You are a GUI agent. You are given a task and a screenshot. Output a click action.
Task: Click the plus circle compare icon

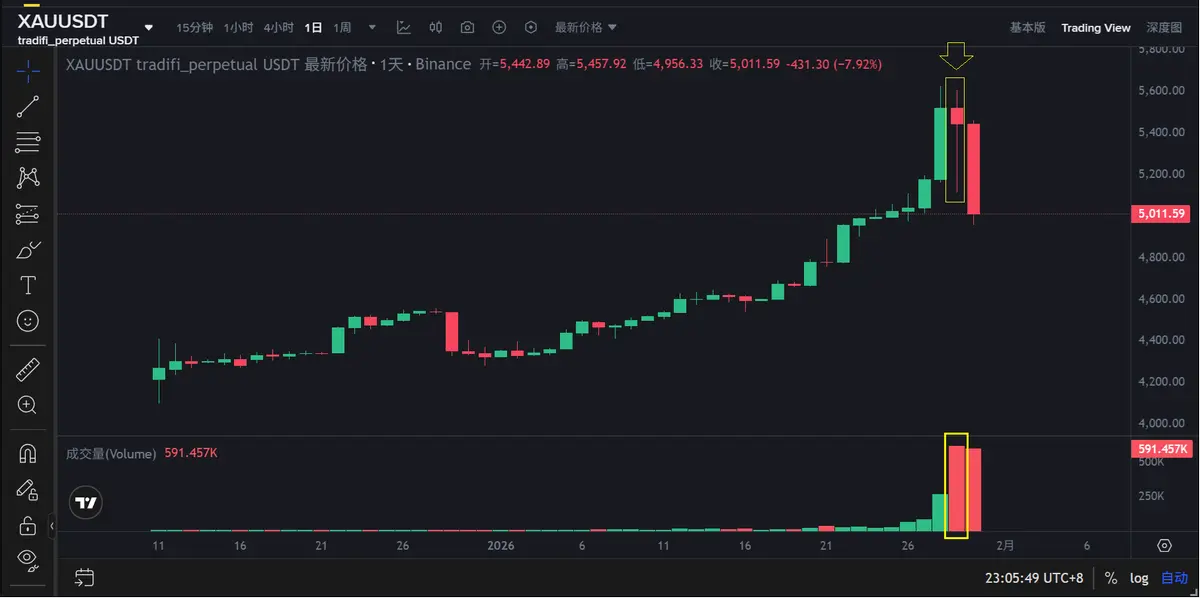(x=499, y=28)
